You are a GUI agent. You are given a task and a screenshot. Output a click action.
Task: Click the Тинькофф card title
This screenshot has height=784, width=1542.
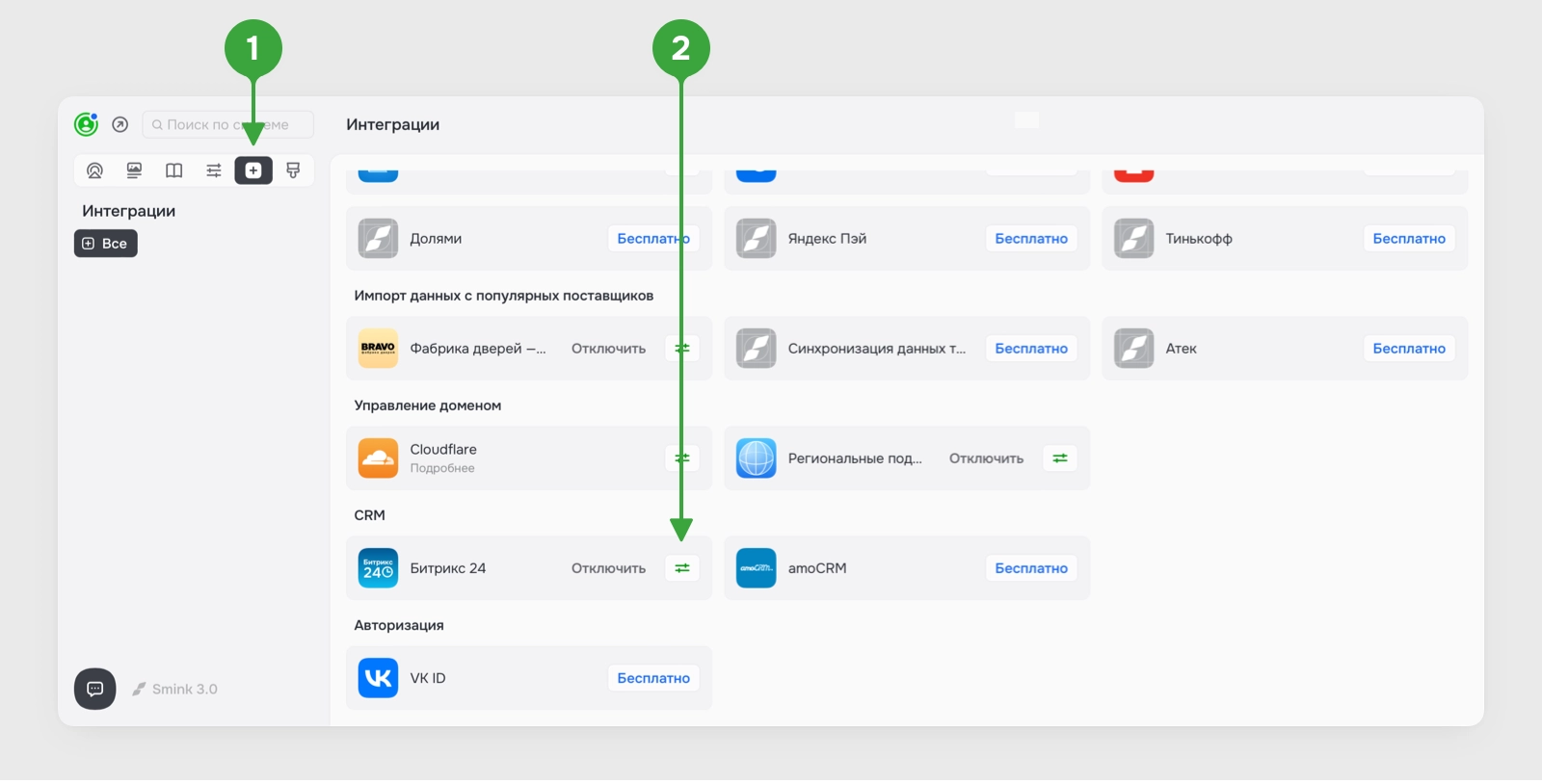1199,239
